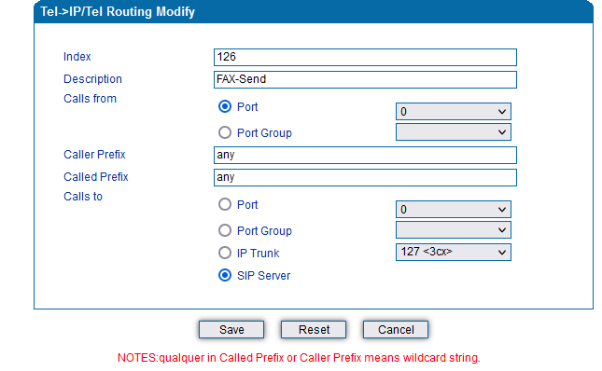
Task: Click the red NOTES wildcard string text
Action: coord(299,358)
